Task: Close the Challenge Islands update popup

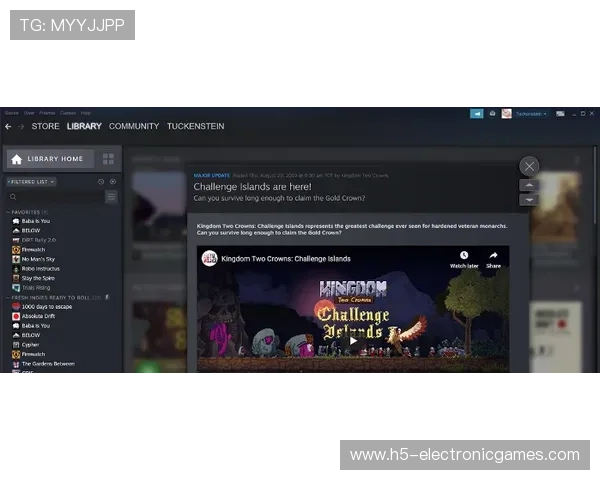Action: (529, 166)
